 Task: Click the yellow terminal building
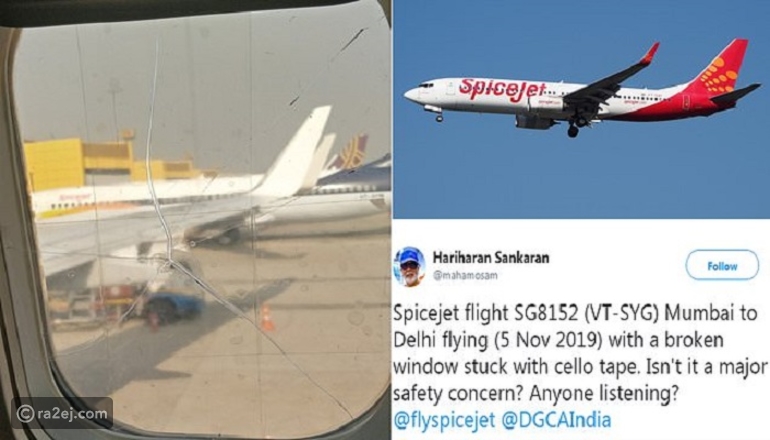(98, 164)
